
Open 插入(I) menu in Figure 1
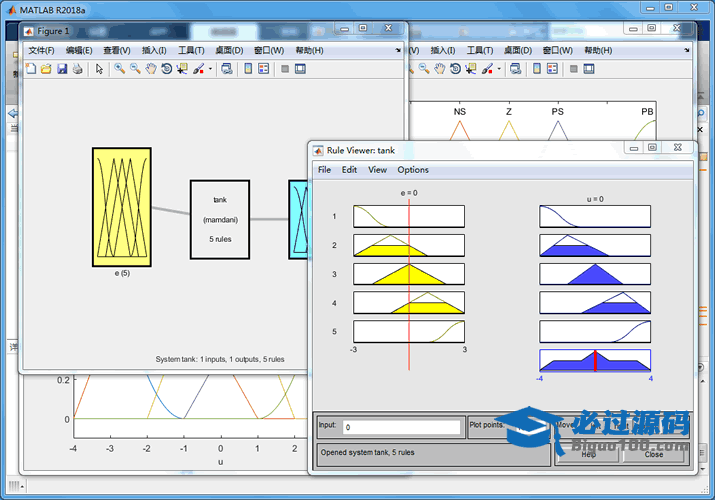(154, 50)
